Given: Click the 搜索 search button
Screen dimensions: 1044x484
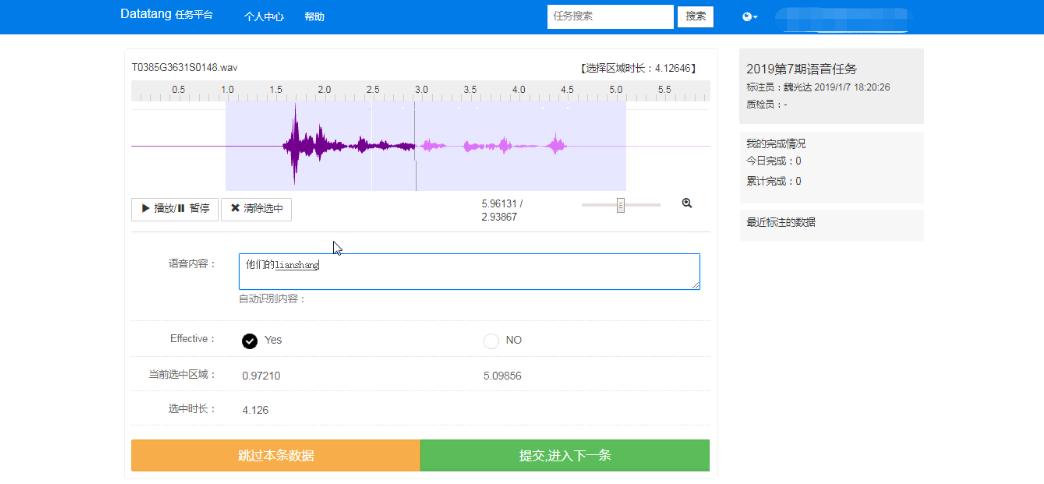Looking at the screenshot, I should [x=695, y=17].
